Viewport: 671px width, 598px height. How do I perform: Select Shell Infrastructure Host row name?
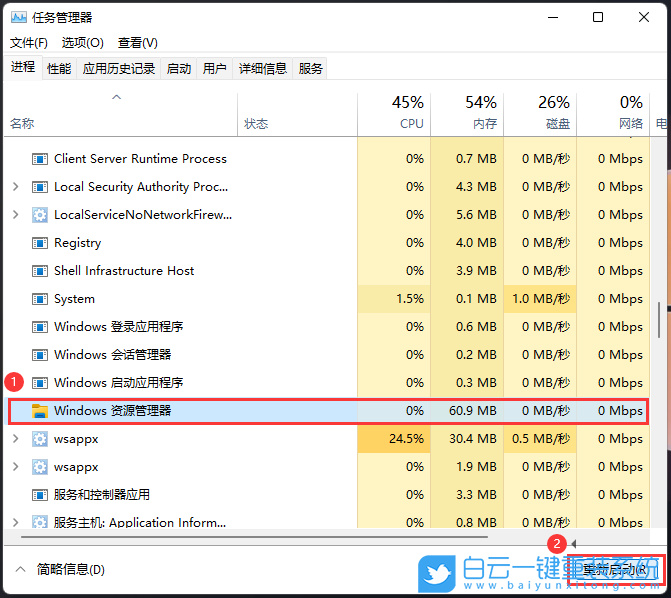click(124, 271)
